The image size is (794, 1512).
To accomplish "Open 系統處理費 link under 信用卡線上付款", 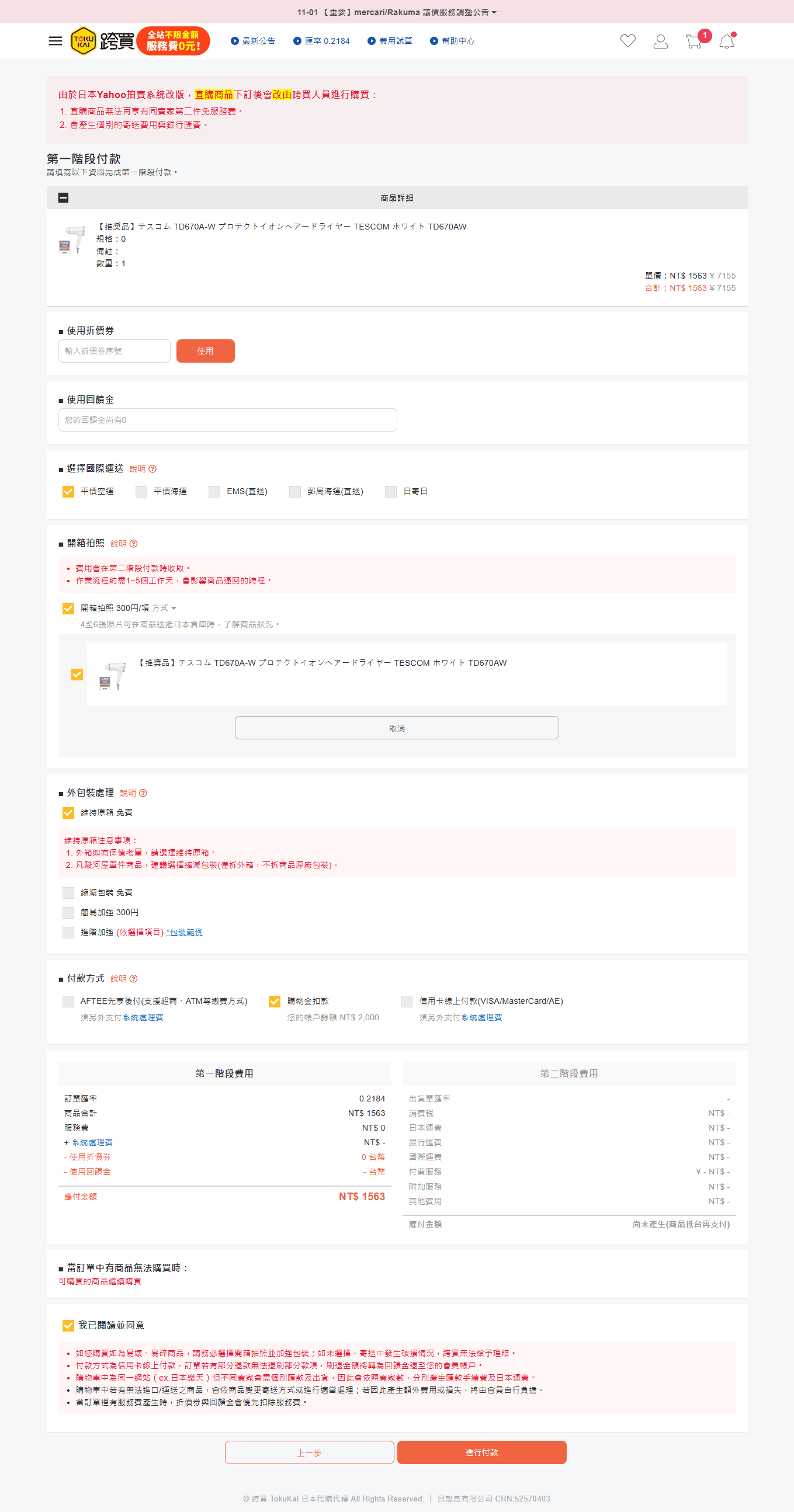I will 481,1017.
